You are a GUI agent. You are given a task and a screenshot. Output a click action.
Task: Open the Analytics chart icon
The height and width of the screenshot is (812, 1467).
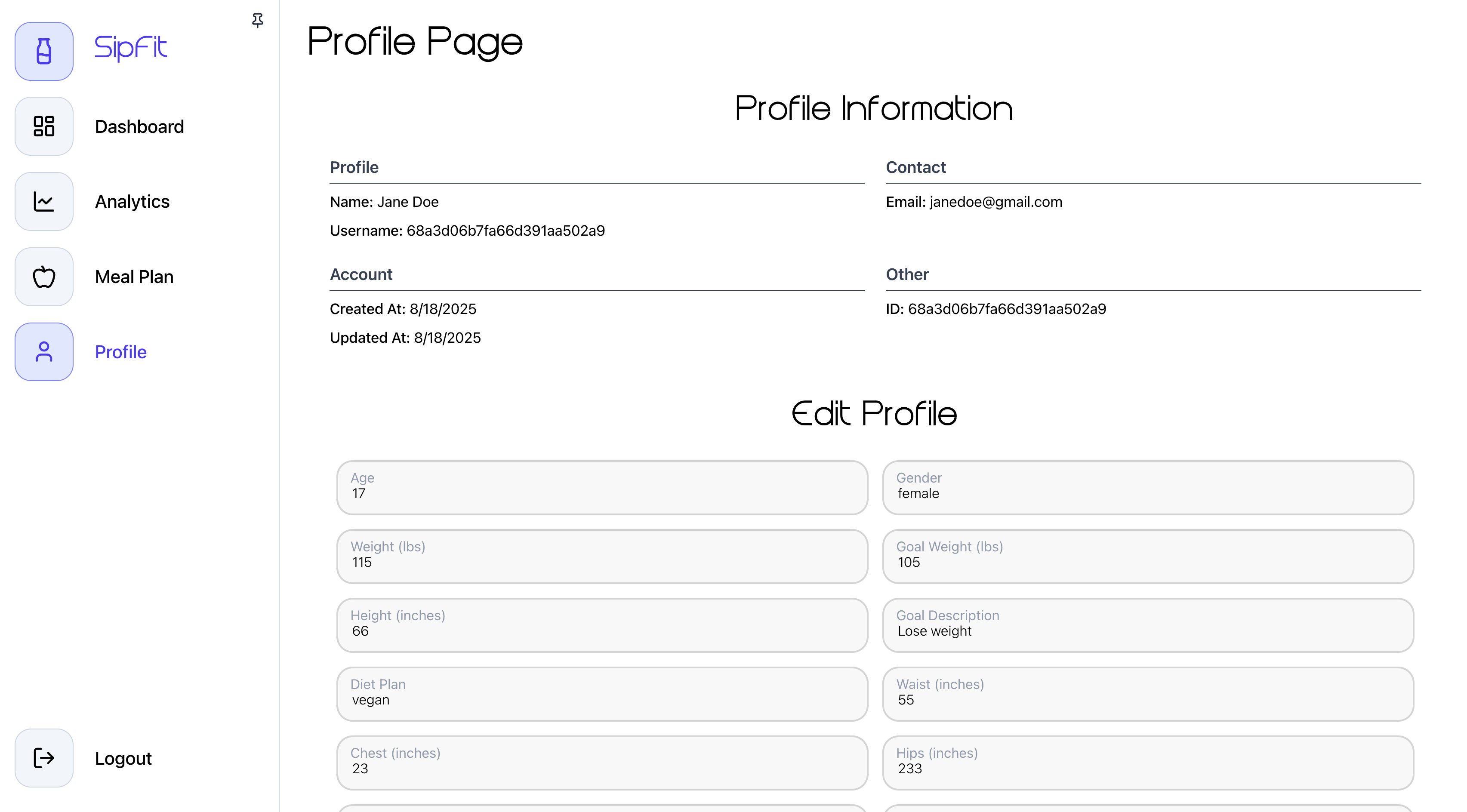coord(44,202)
